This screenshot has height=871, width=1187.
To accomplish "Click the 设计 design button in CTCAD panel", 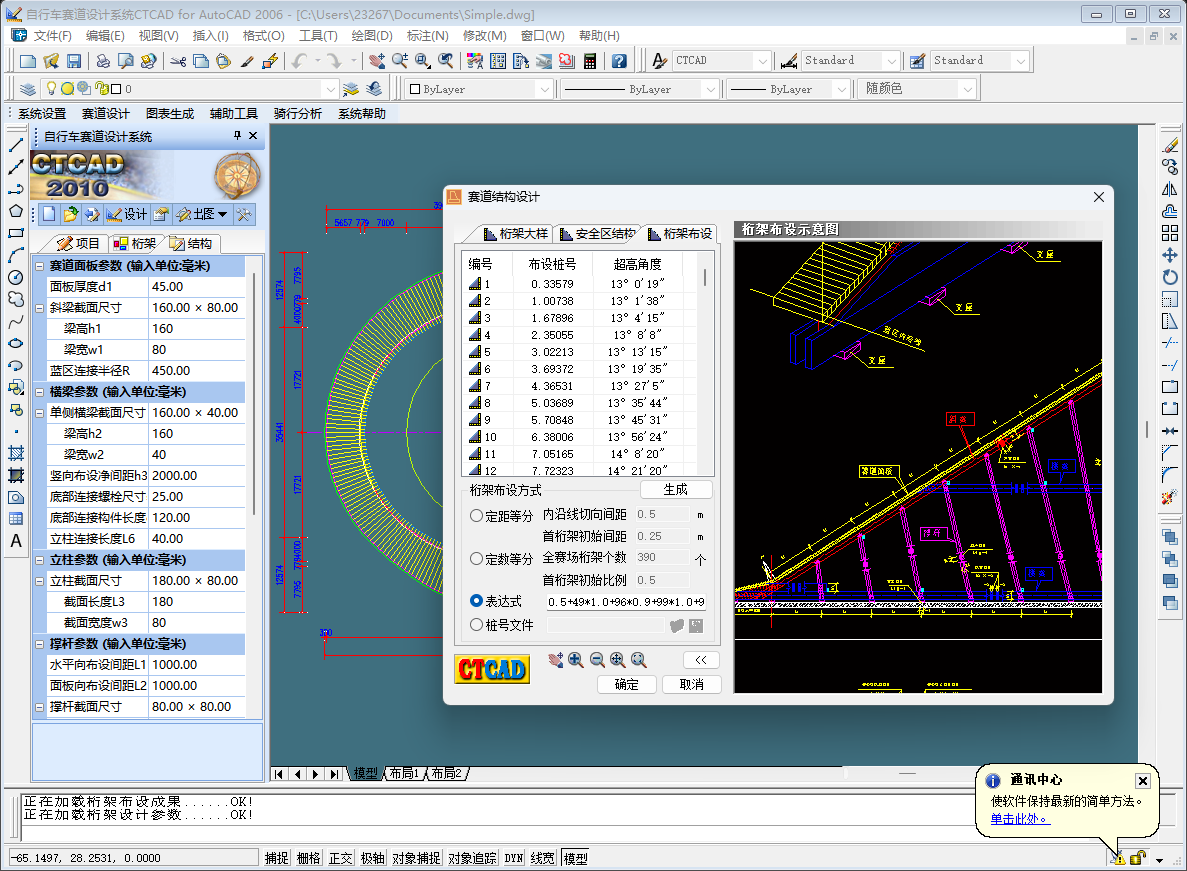I will point(126,214).
